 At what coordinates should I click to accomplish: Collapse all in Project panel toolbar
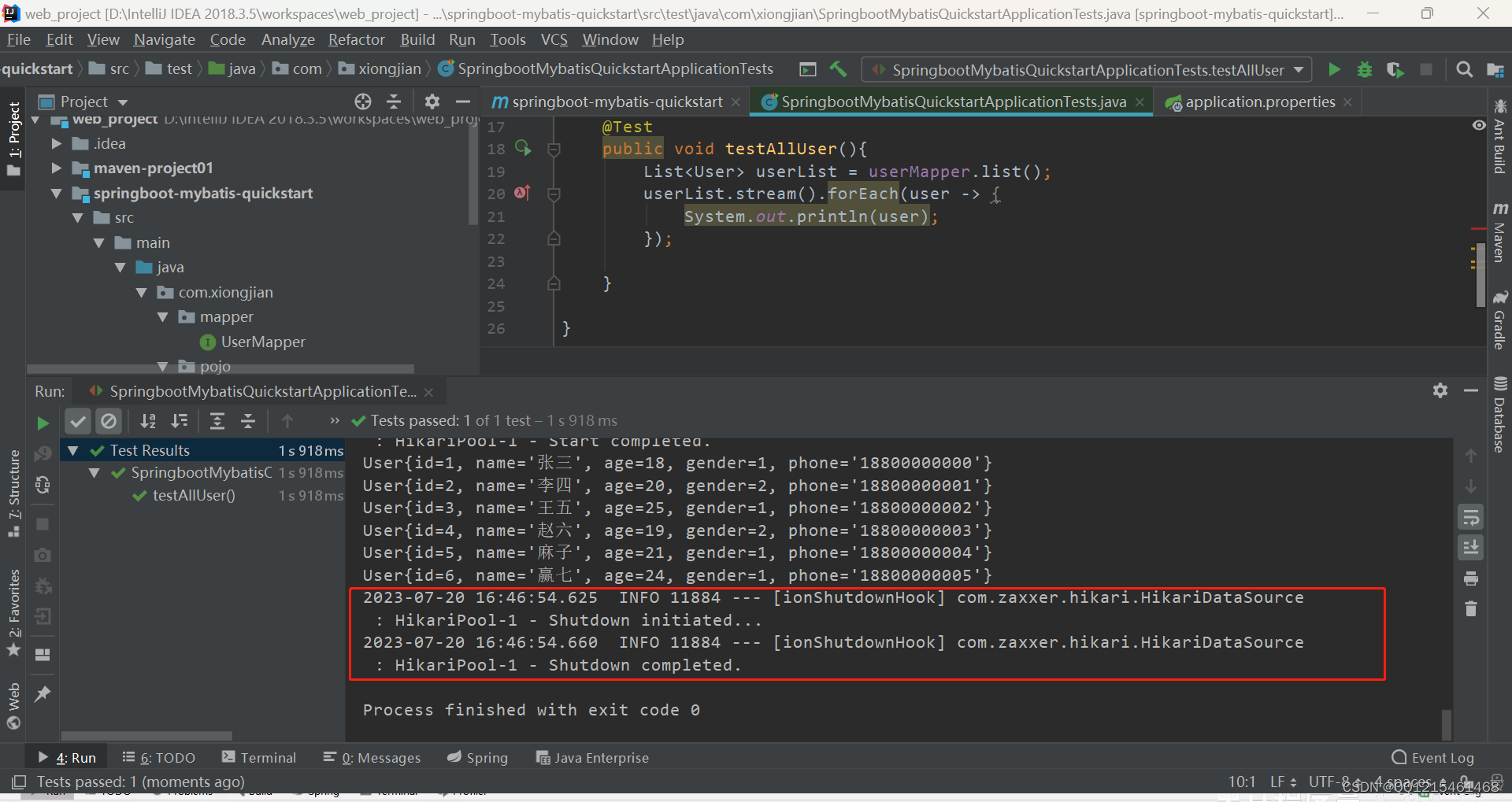point(394,102)
